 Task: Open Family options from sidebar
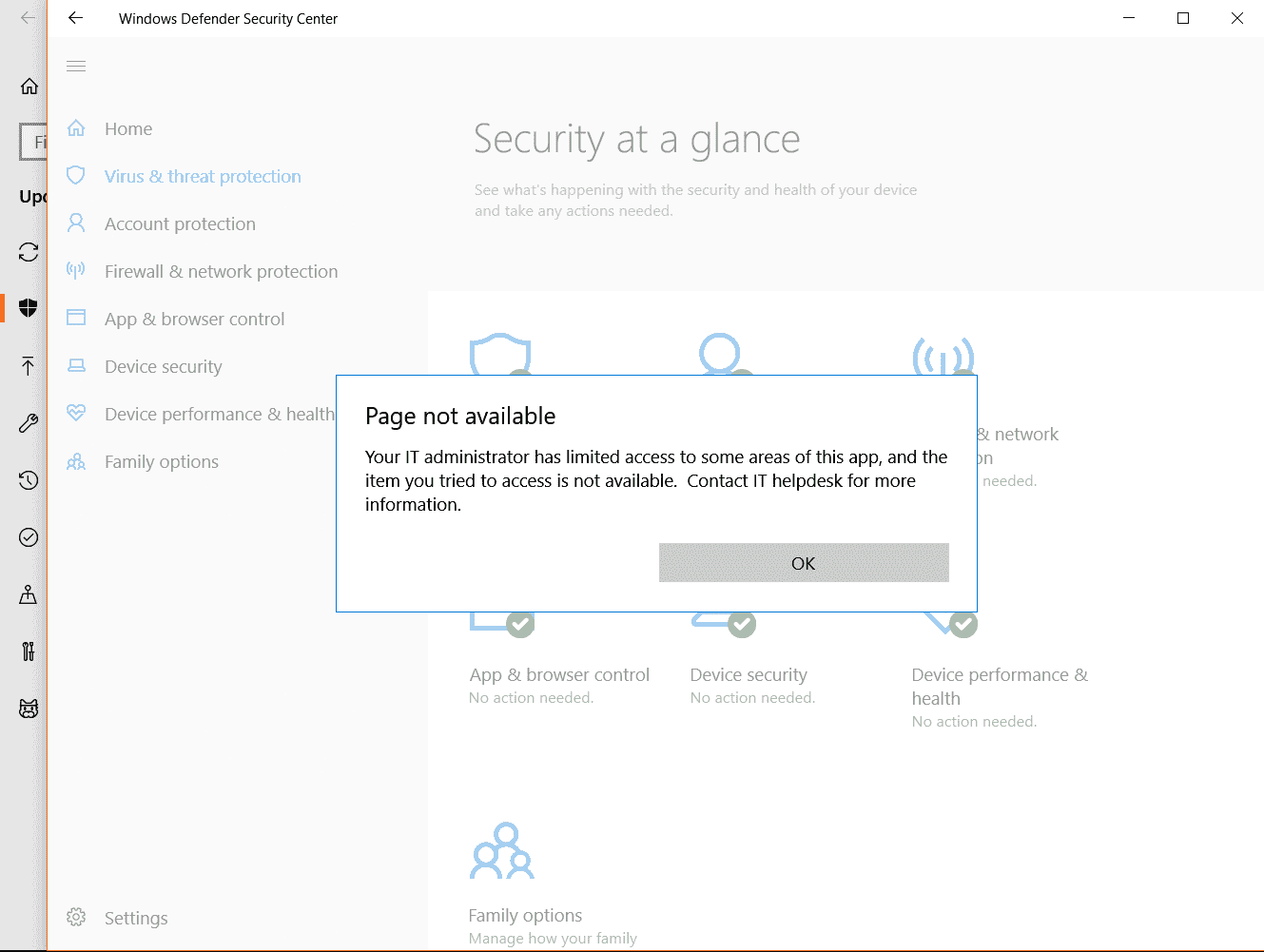tap(162, 461)
